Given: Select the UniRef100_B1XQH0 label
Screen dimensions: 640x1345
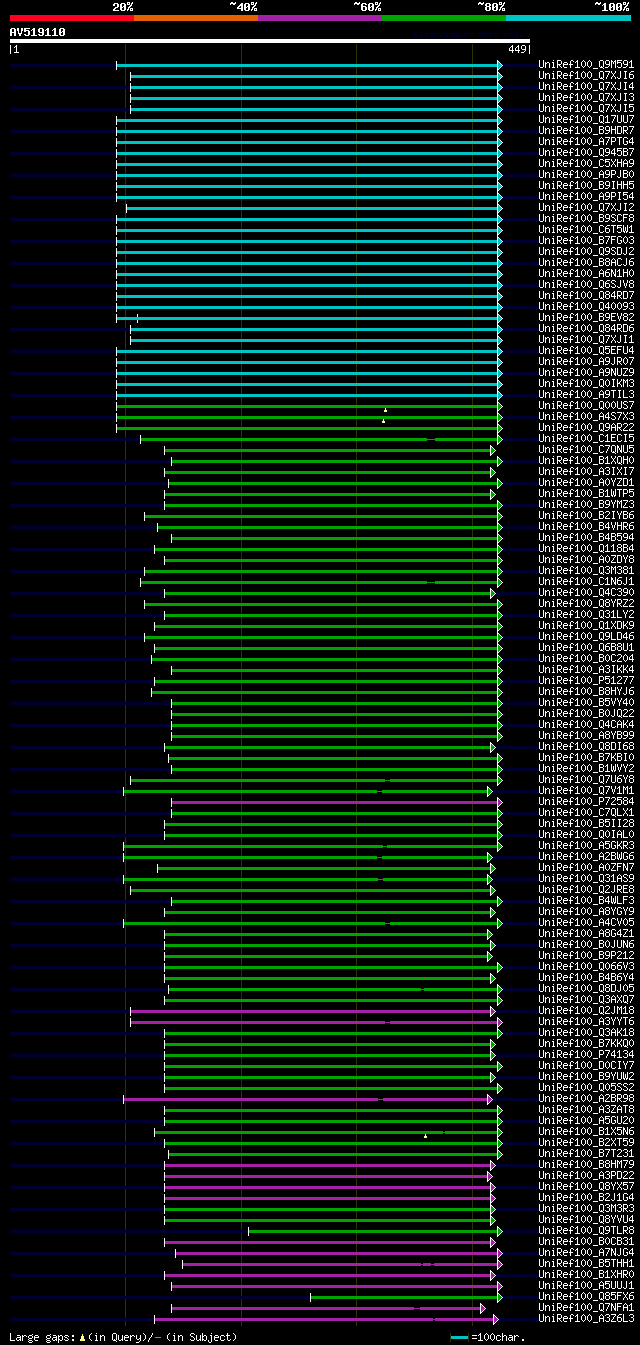Looking at the screenshot, I should pyautogui.click(x=586, y=461).
